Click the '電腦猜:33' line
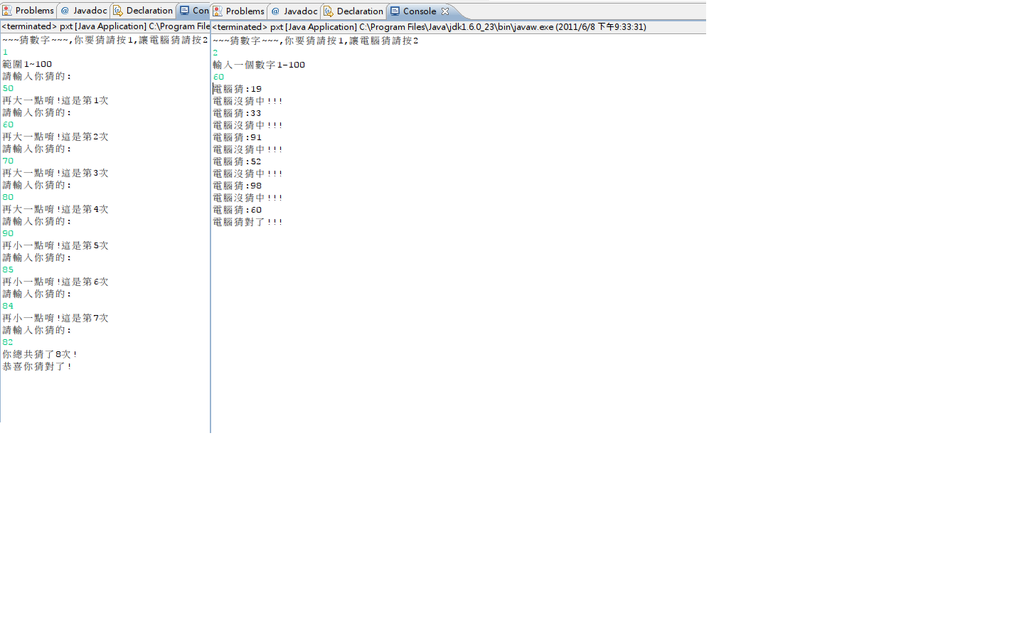The height and width of the screenshot is (640, 1024). [x=237, y=113]
